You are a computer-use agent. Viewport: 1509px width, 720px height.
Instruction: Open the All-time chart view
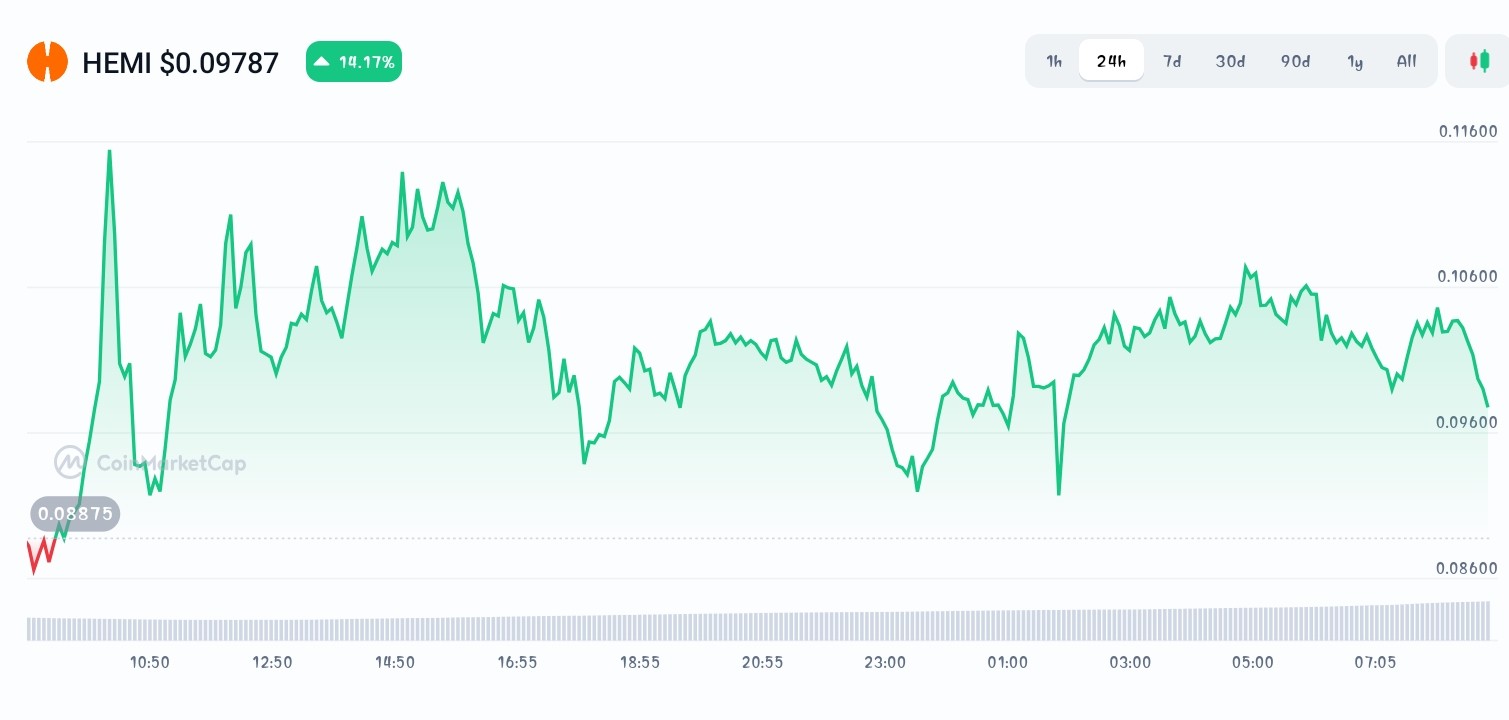click(x=1406, y=61)
